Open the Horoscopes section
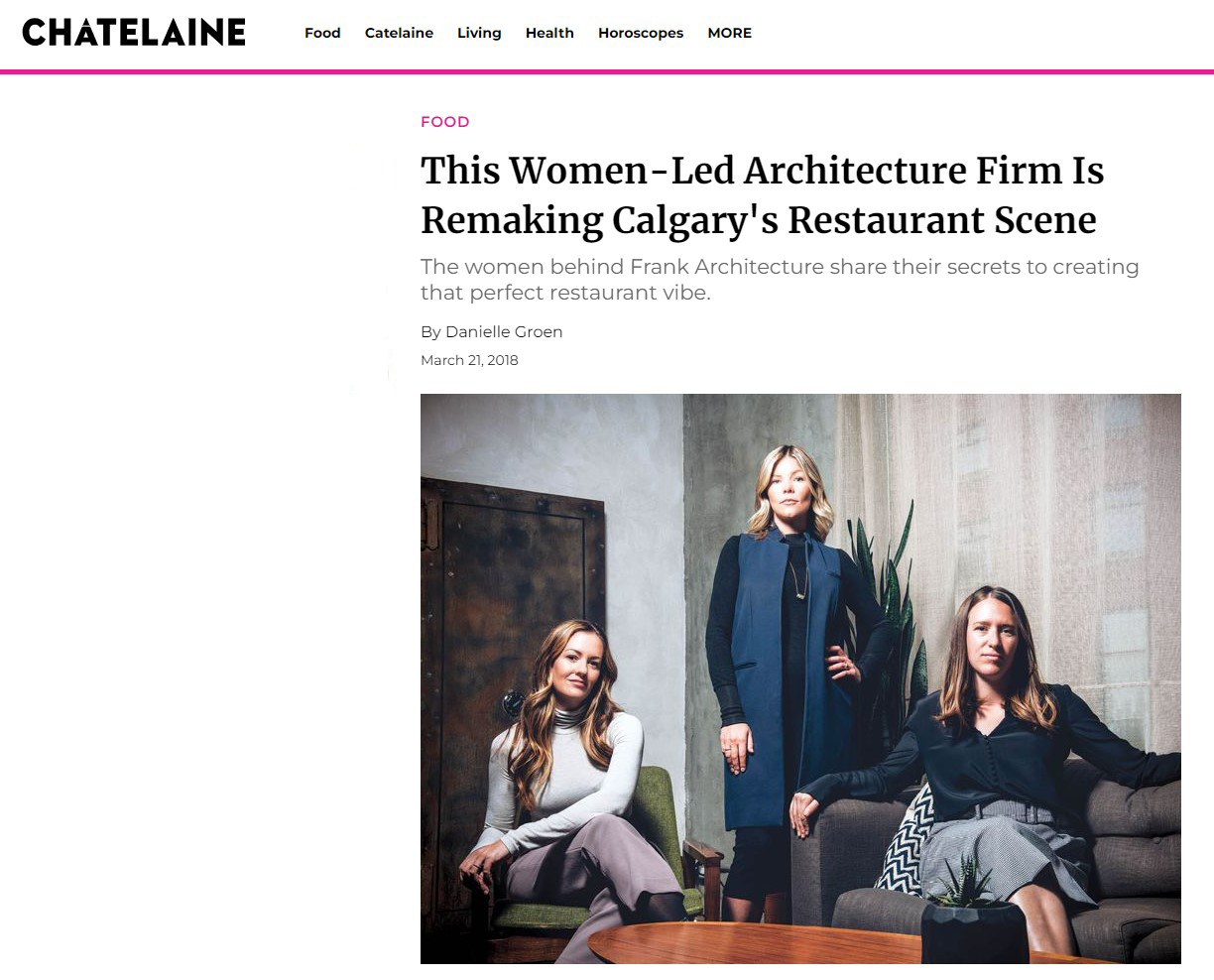1214x980 pixels. pos(641,33)
